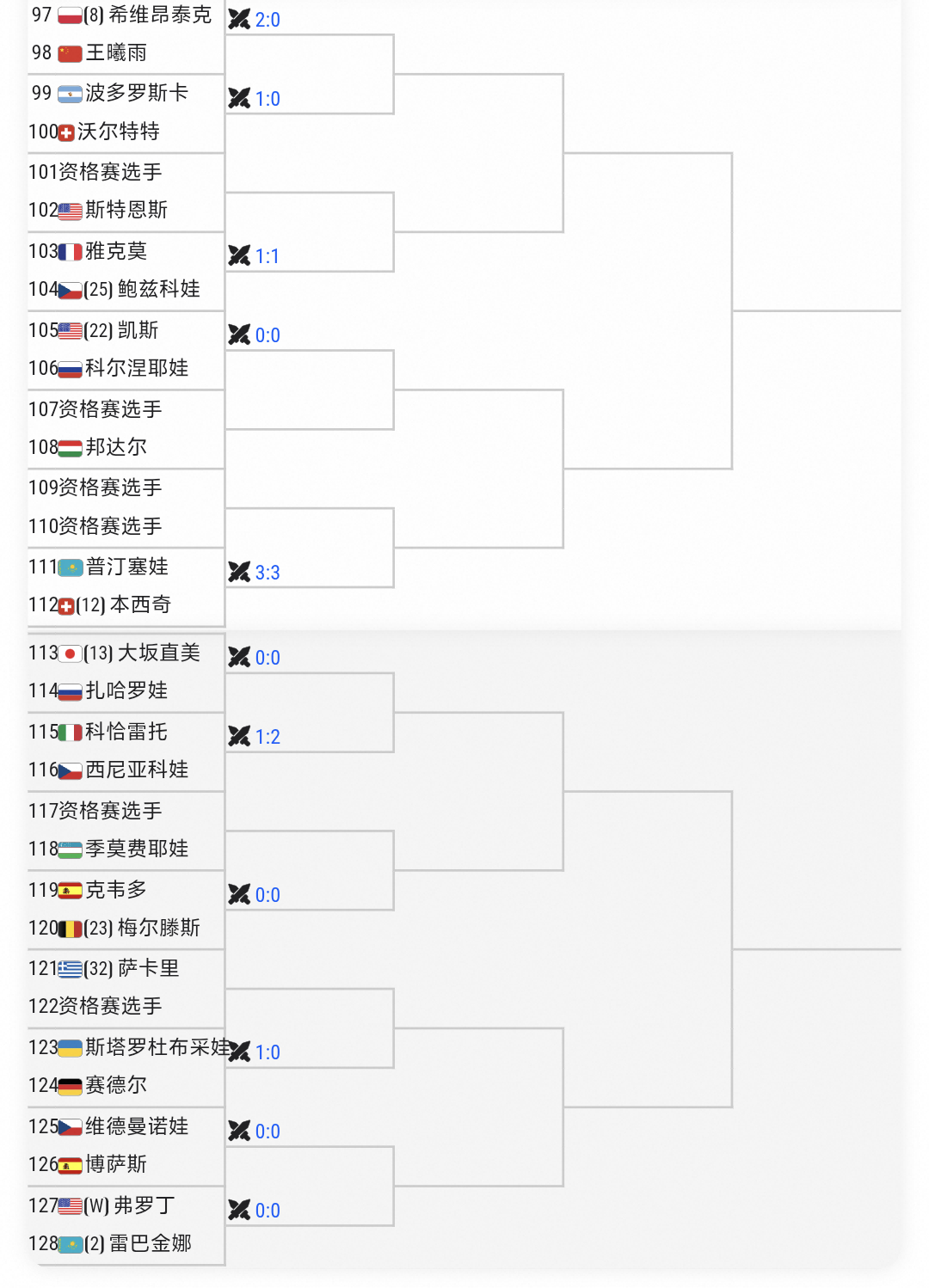Viewport: 929px width, 1288px height.
Task: Click the crossed-swords icon next to 弗罗丁
Action: [239, 1210]
